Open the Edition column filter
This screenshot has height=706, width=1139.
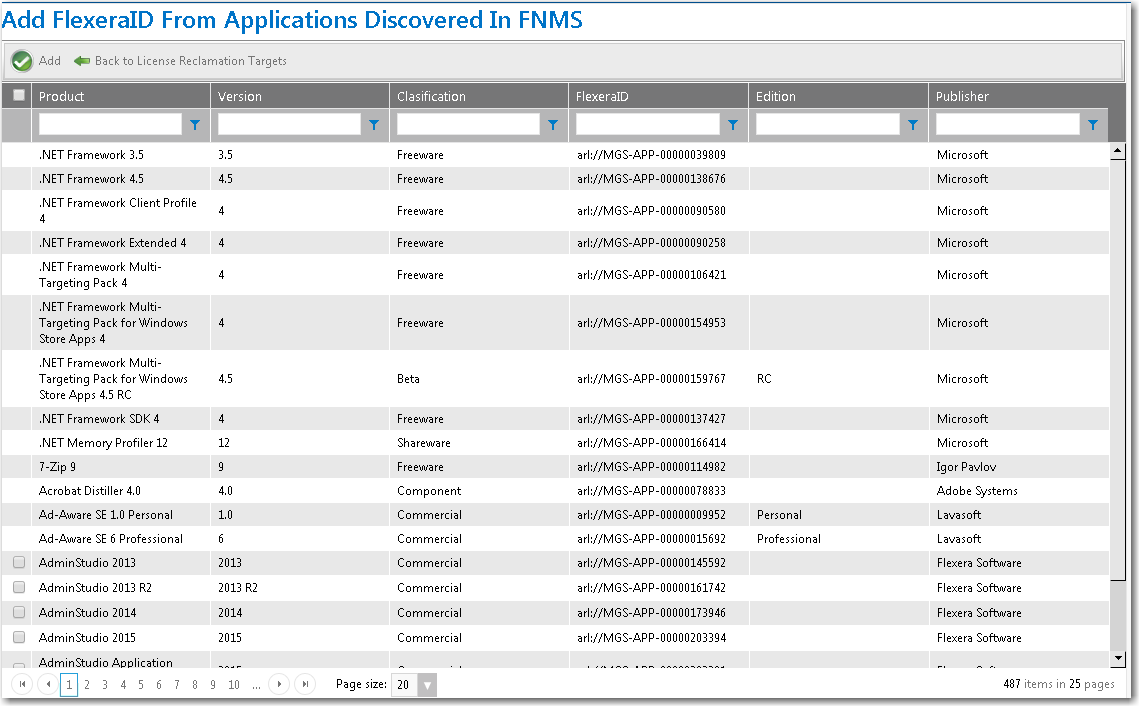pyautogui.click(x=912, y=124)
